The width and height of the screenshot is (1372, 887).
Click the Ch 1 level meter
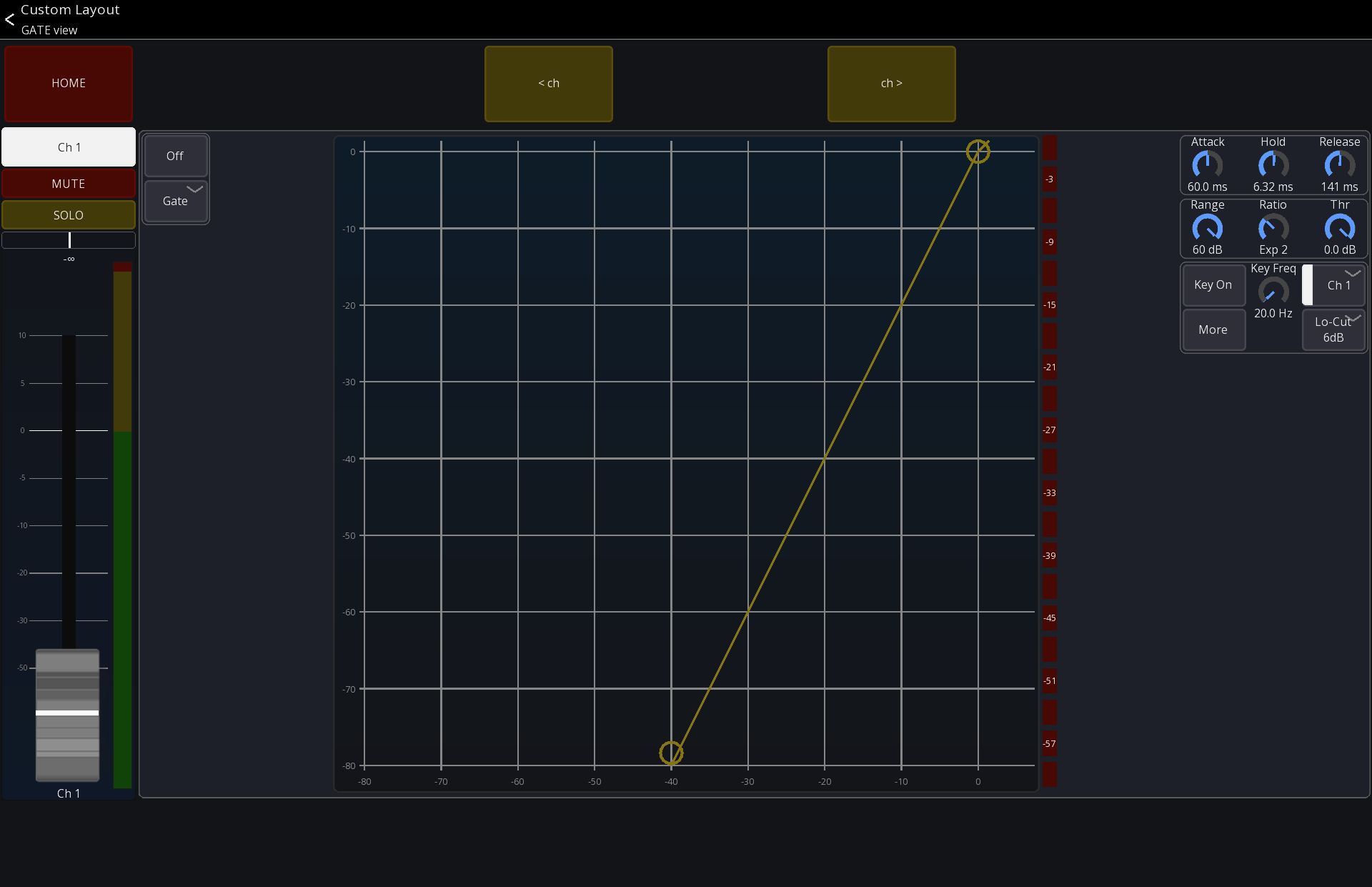pyautogui.click(x=122, y=525)
